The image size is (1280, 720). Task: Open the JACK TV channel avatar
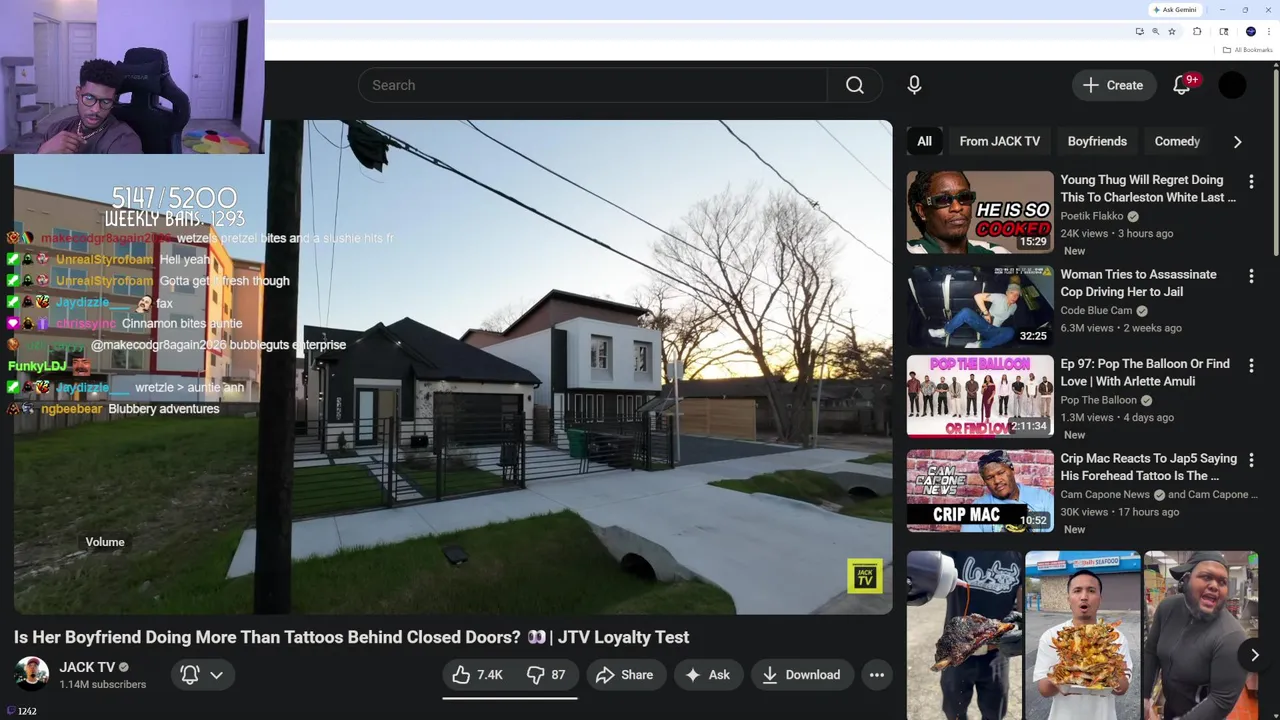[31, 674]
